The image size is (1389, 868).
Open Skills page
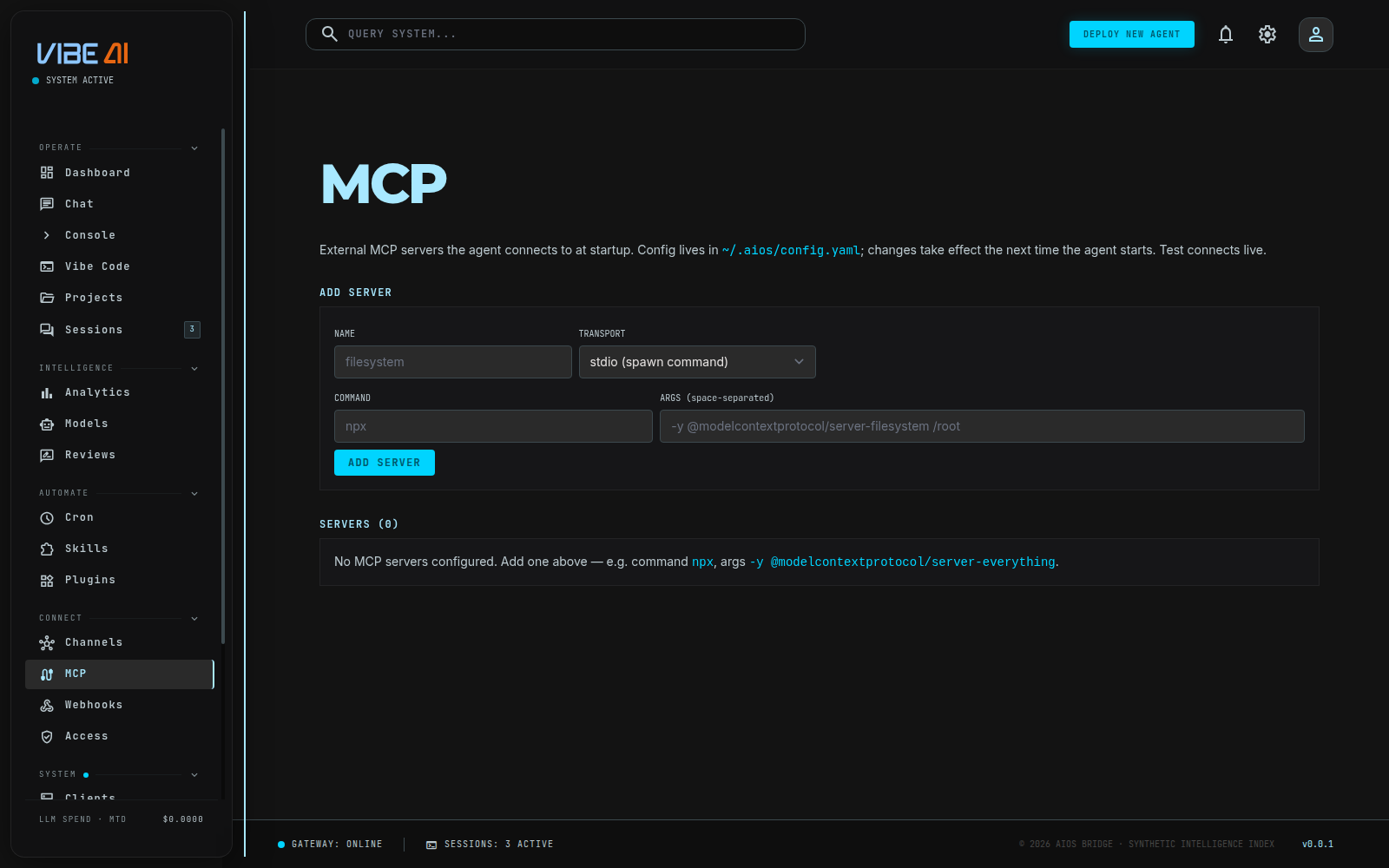click(120, 549)
